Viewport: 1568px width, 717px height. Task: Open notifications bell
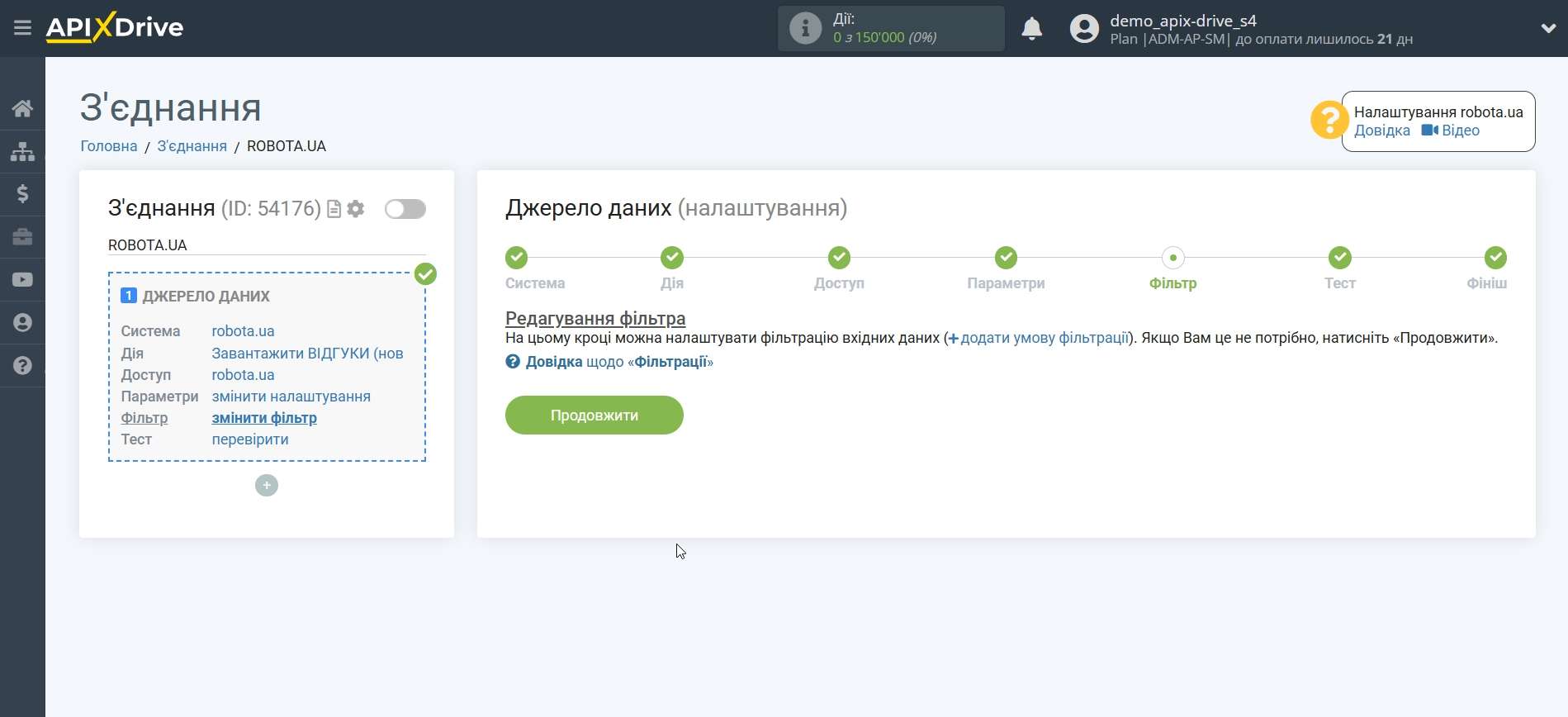click(x=1031, y=29)
